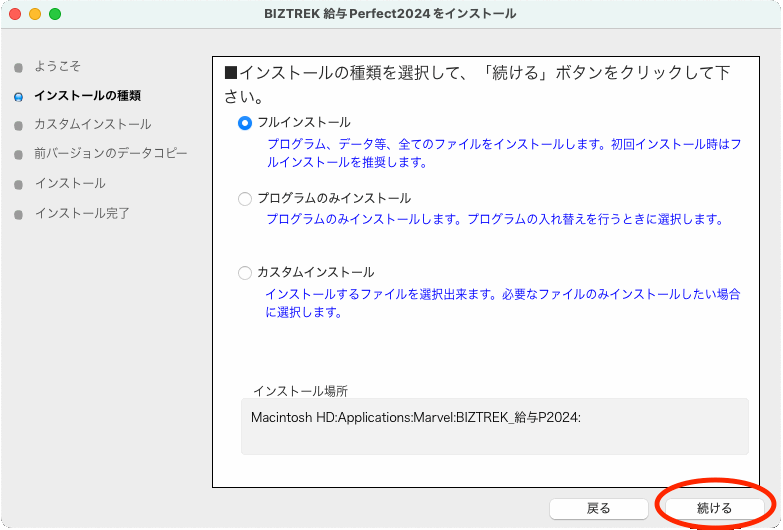The height and width of the screenshot is (530, 783).
Task: Click the full install description text
Action: click(503, 153)
